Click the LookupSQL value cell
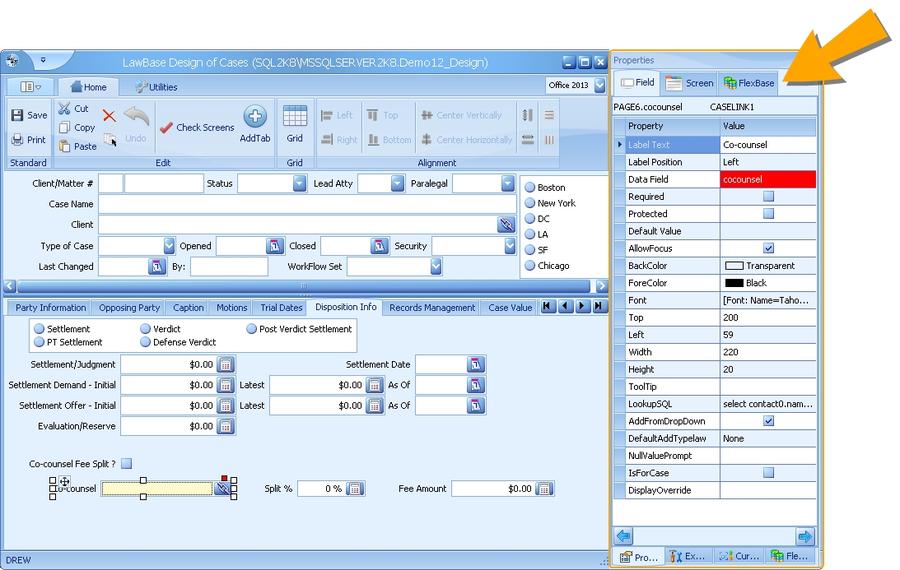The width and height of the screenshot is (900, 570). (768, 404)
